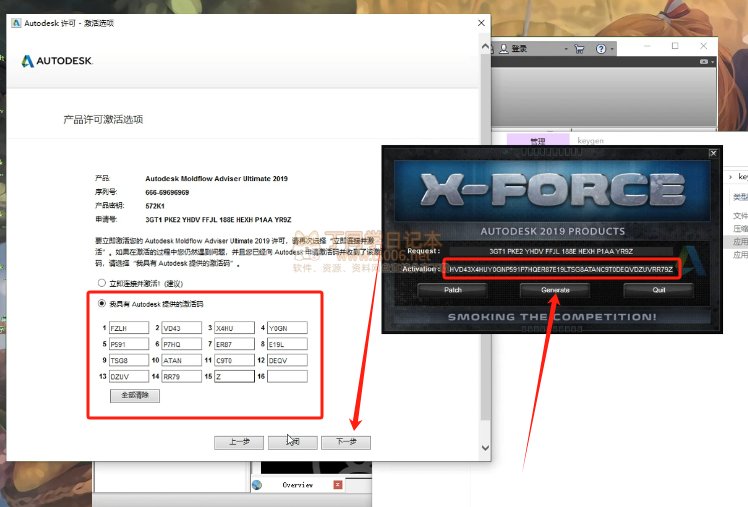Image resolution: width=748 pixels, height=507 pixels.
Task: Click the Autodesk window title bar icon
Action: click(x=17, y=23)
